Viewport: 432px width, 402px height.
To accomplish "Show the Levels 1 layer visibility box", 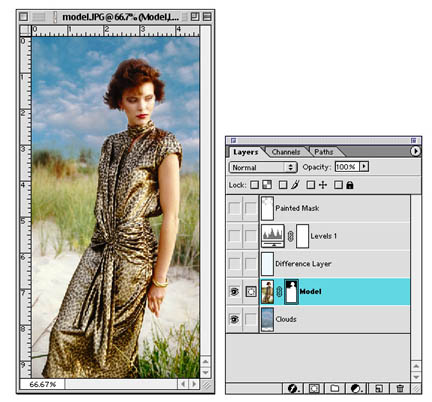I will [234, 236].
